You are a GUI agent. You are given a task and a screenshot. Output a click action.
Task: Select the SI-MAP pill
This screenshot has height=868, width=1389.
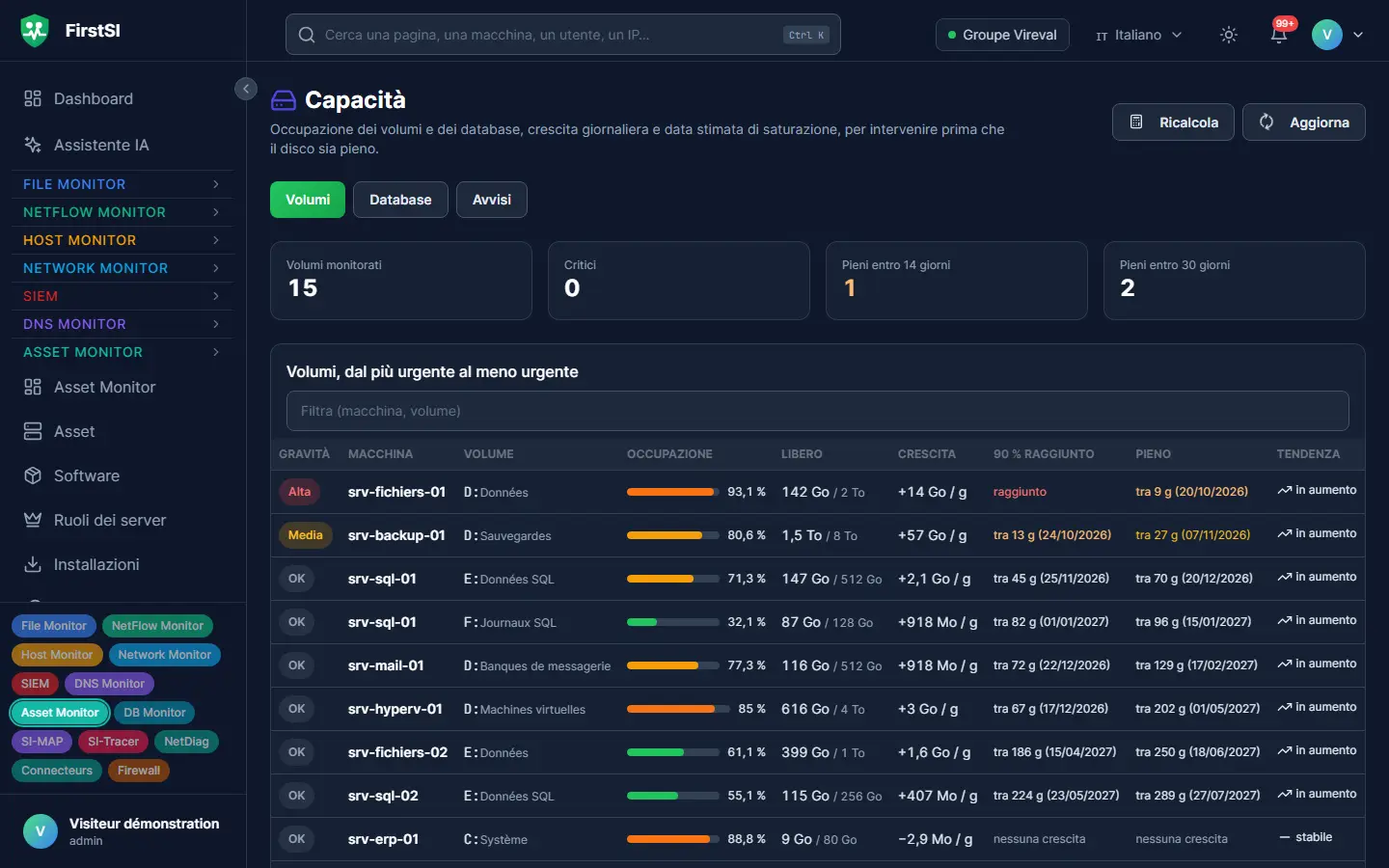pos(42,742)
